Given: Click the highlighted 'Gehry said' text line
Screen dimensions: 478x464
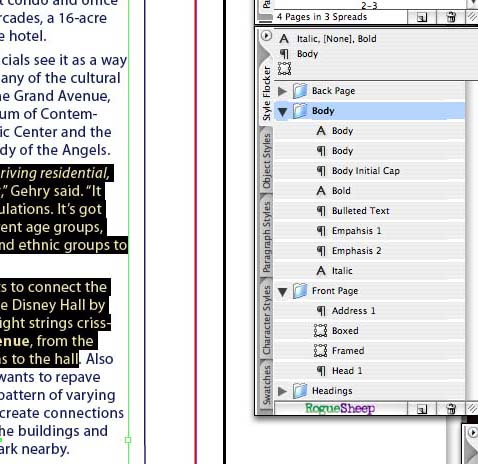Looking at the screenshot, I should (50, 191).
